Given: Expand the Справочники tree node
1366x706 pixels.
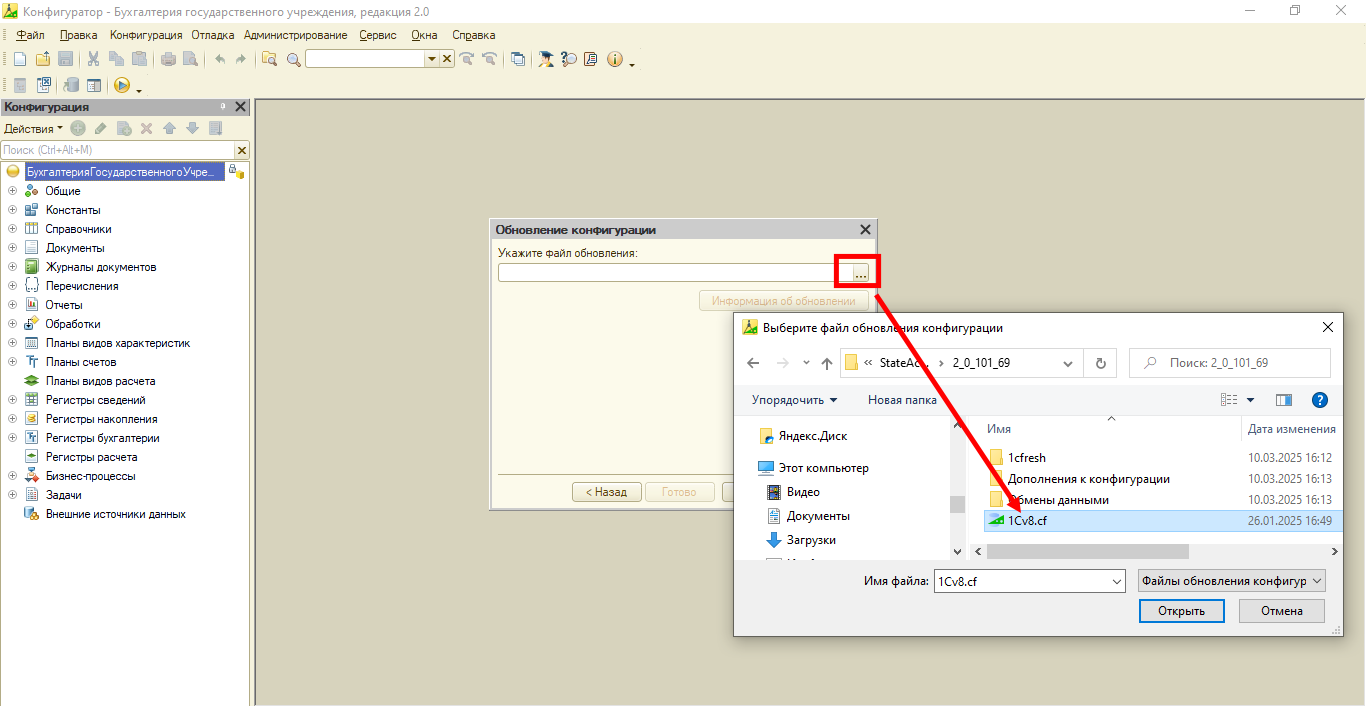Looking at the screenshot, I should (13, 229).
